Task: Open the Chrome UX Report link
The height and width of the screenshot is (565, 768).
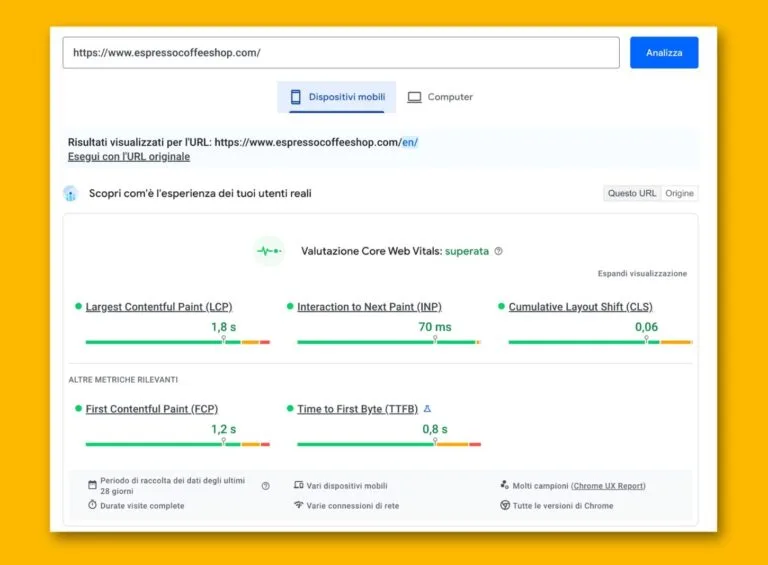Action: [x=608, y=486]
